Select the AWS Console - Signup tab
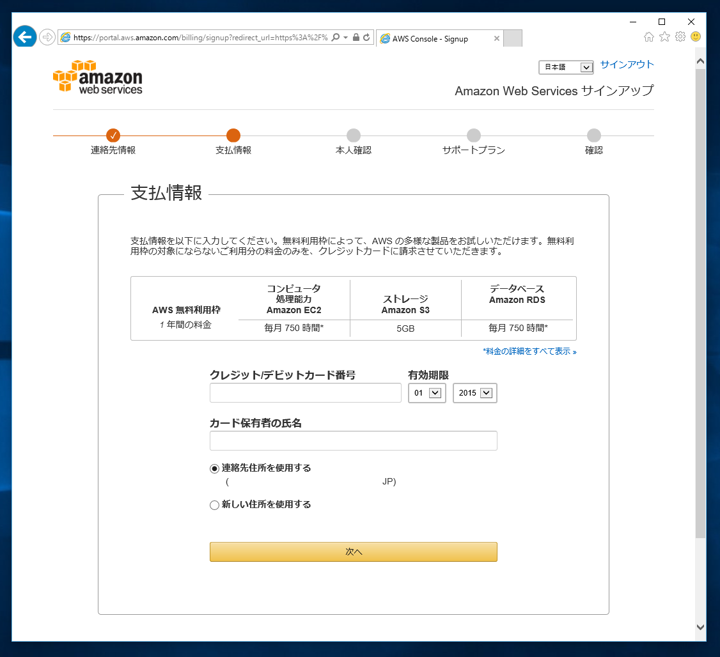Viewport: 720px width, 657px height. 436,39
